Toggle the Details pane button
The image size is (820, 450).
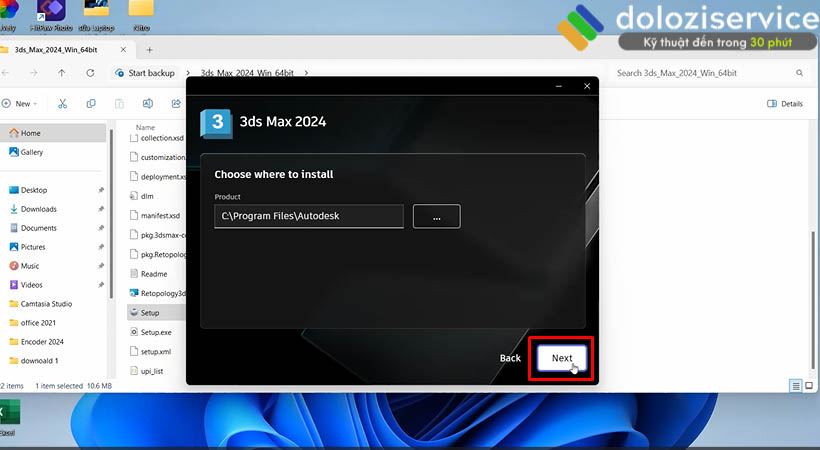click(785, 103)
